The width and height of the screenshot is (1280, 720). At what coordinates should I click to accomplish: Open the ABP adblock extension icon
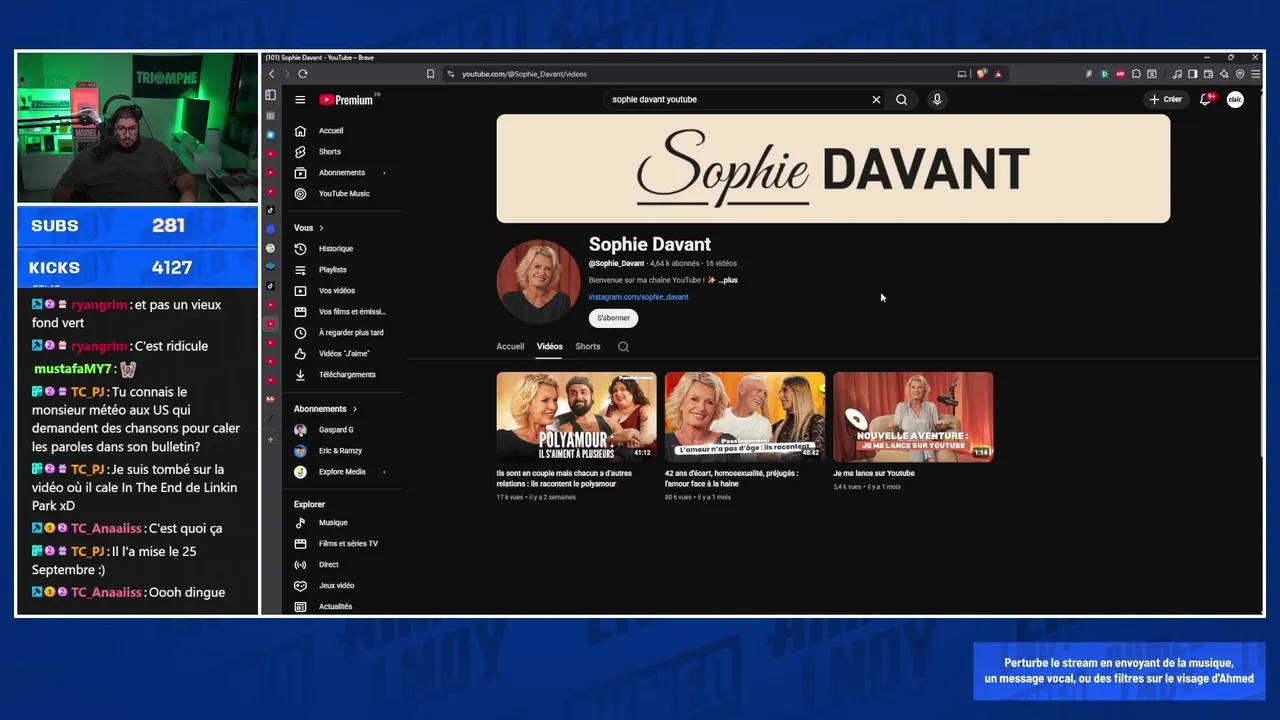[x=1120, y=74]
